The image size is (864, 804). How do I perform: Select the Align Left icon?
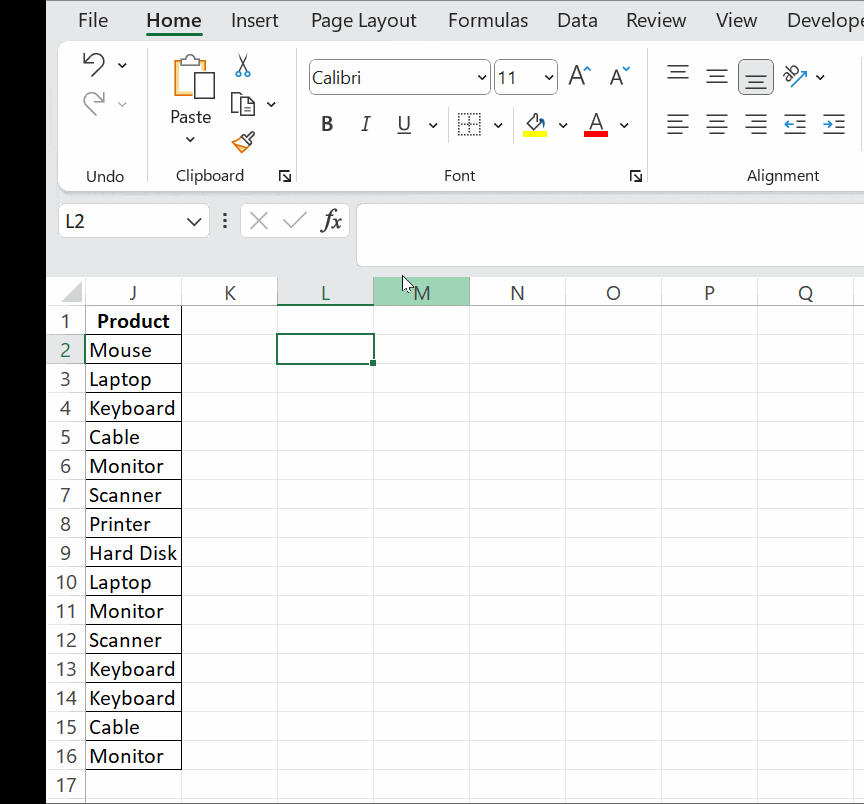tap(677, 124)
